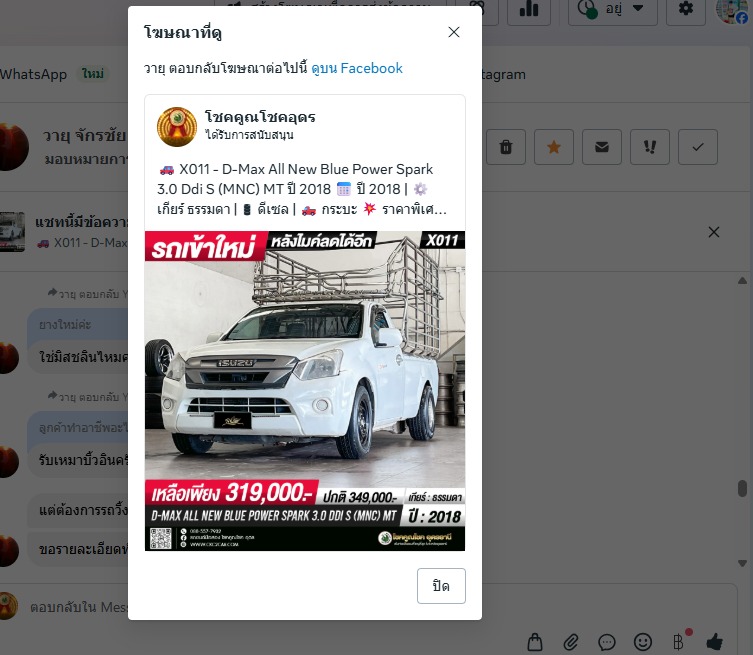Screen dimensions: 753x655
Task: Open the Facebook page profile icon
Action: pos(733,11)
